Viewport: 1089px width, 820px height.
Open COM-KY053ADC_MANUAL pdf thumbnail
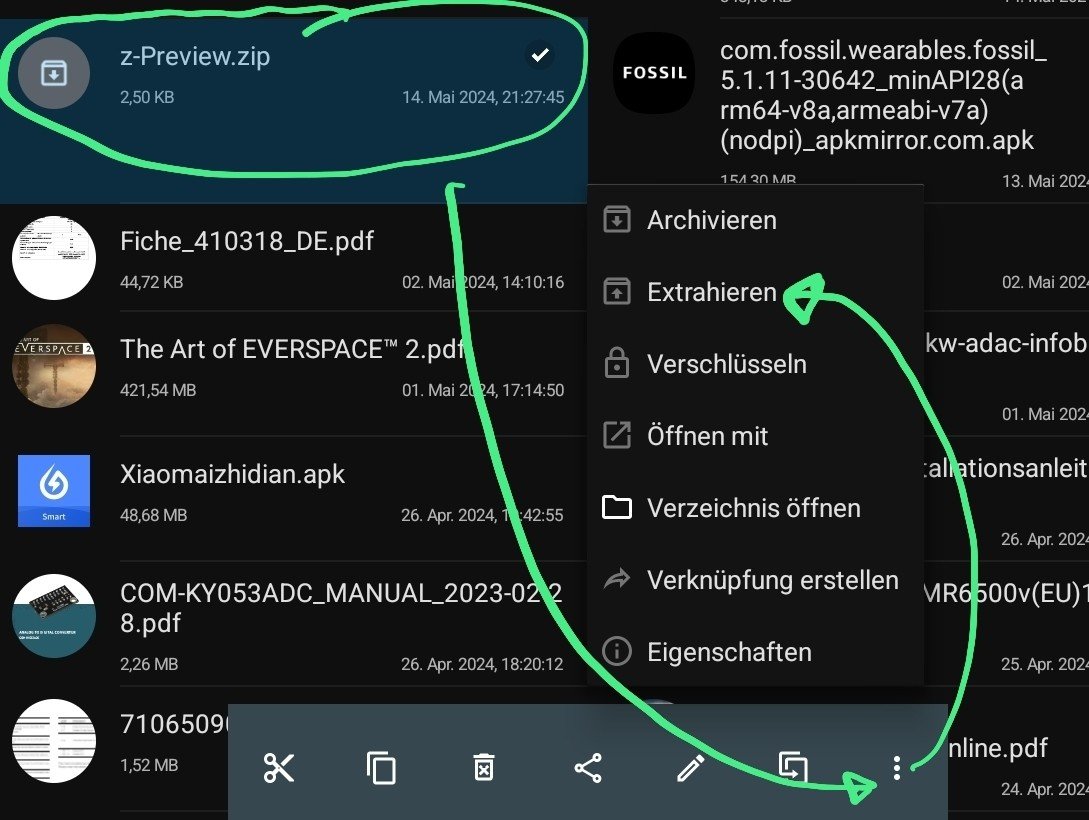pos(54,616)
